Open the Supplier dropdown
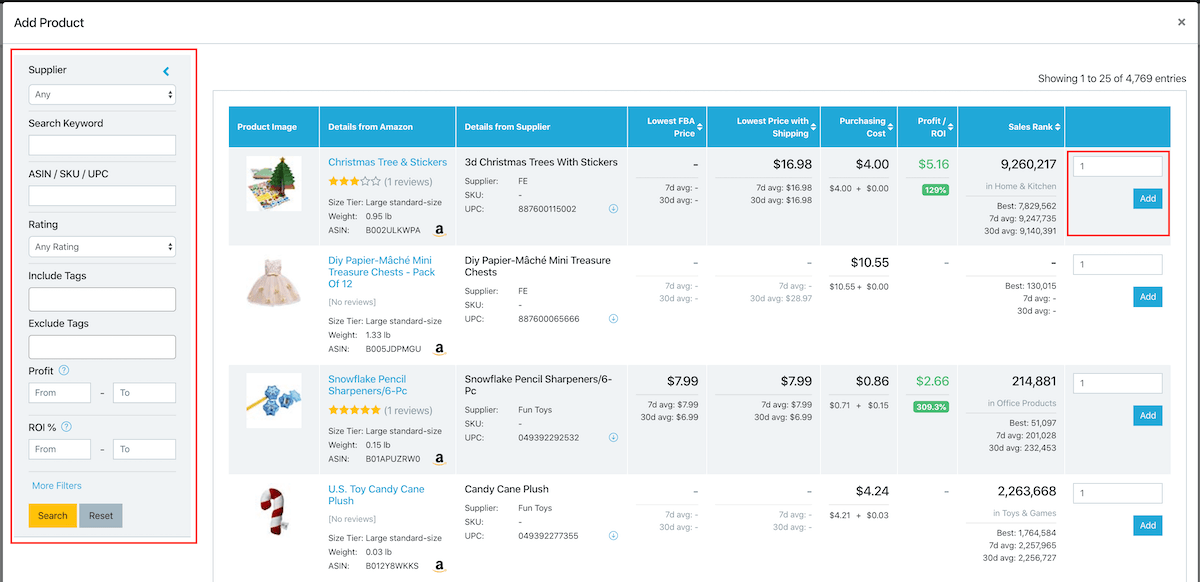This screenshot has height=582, width=1200. point(102,94)
